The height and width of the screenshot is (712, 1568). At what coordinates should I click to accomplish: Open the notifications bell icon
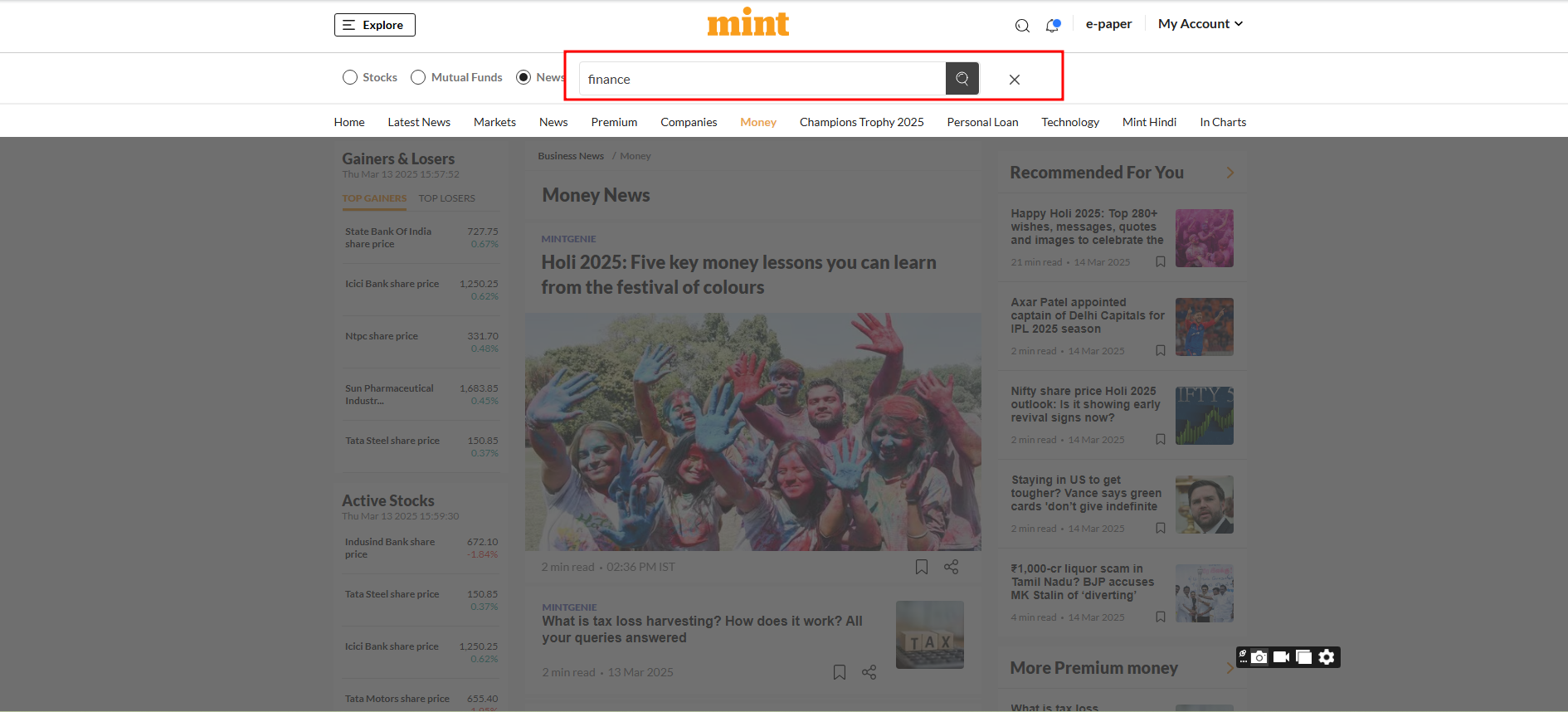pyautogui.click(x=1052, y=26)
